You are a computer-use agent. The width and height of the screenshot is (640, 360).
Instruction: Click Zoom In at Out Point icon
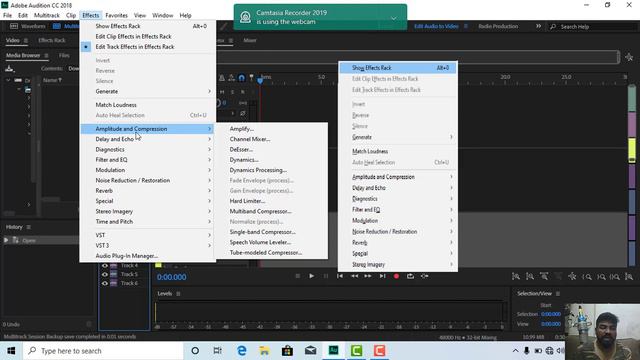pos(601,277)
